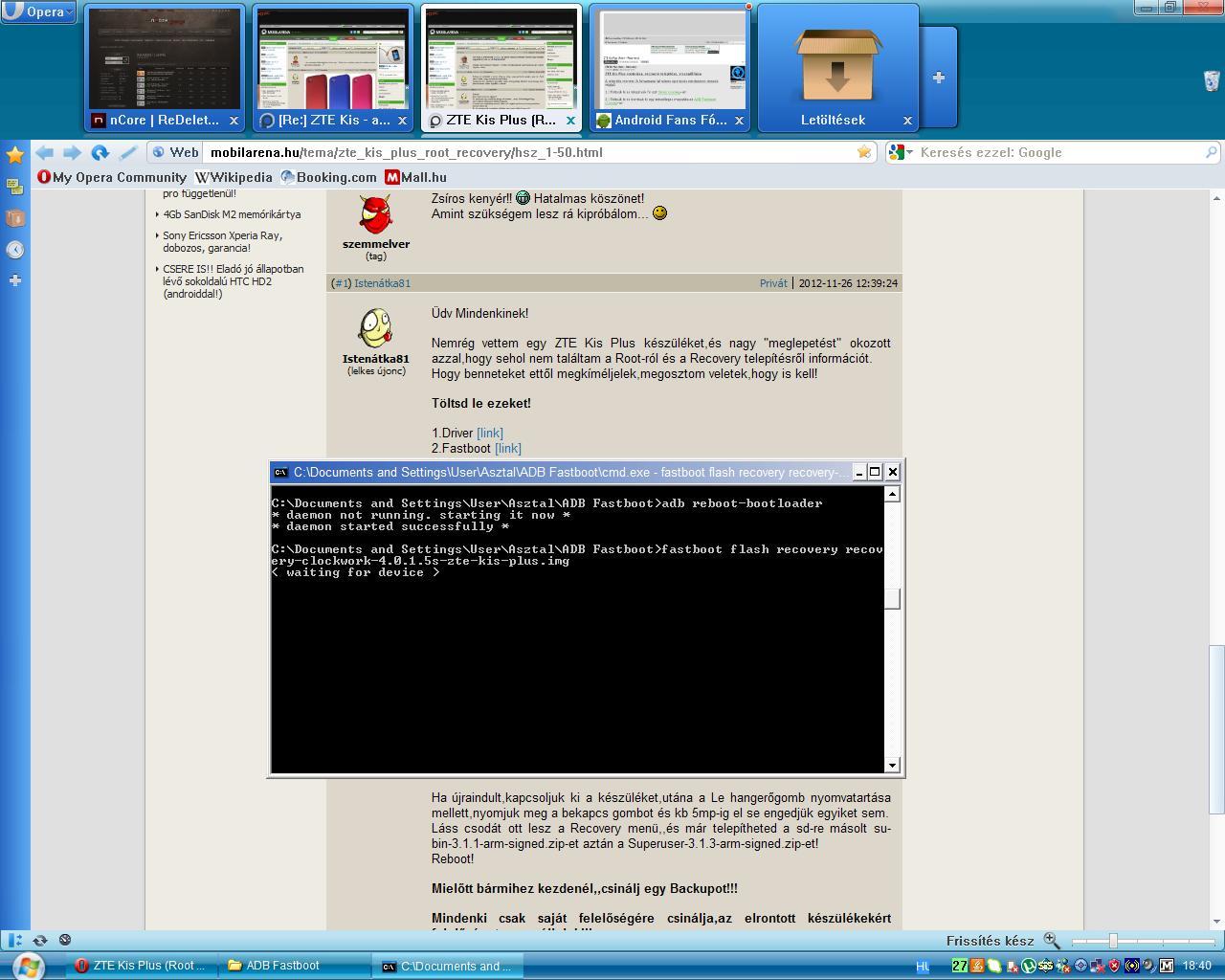Switch to ZTE Kis Plus (Root taskbar button
The height and width of the screenshot is (980, 1225).
[x=141, y=966]
